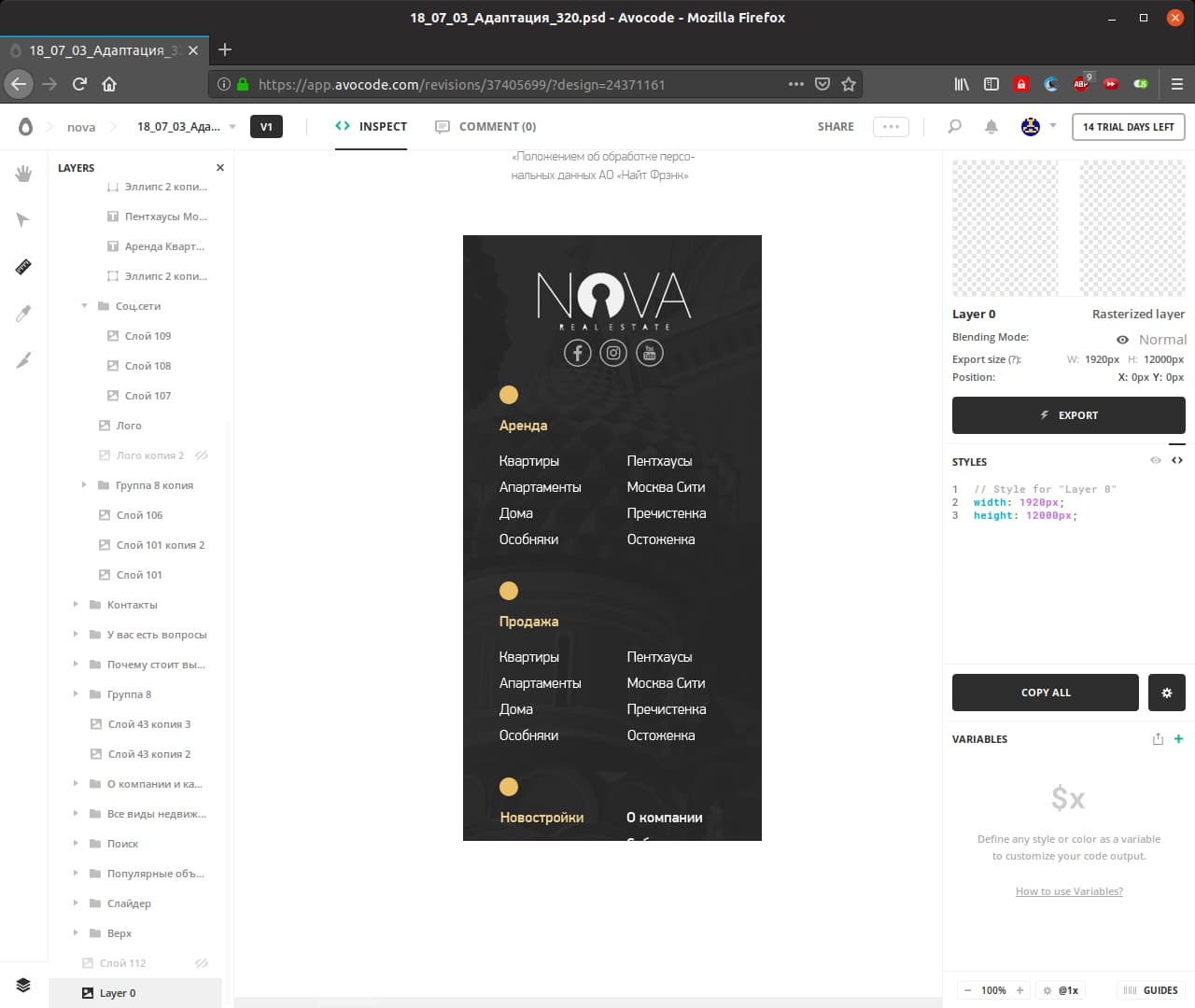The width and height of the screenshot is (1195, 1008).
Task: Expand the Группа 8 folder
Action: pyautogui.click(x=76, y=694)
